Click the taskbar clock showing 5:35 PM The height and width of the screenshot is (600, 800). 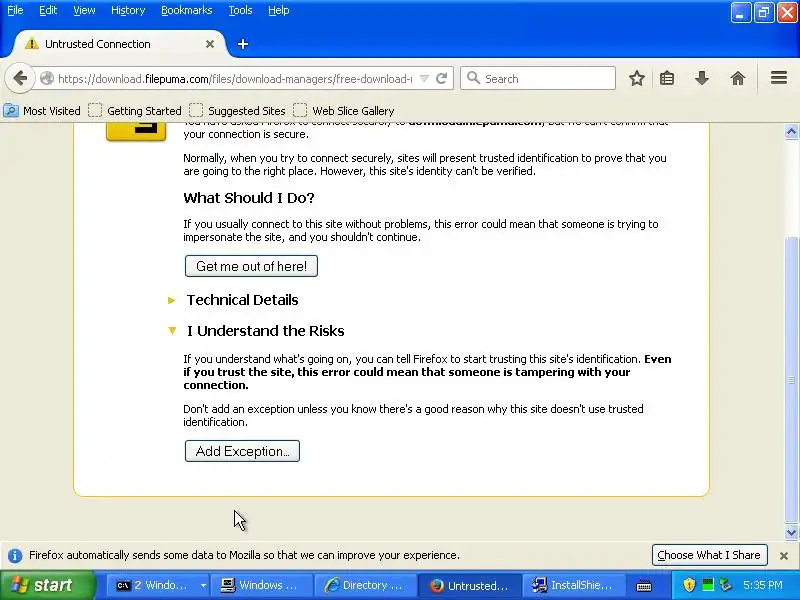coord(763,585)
